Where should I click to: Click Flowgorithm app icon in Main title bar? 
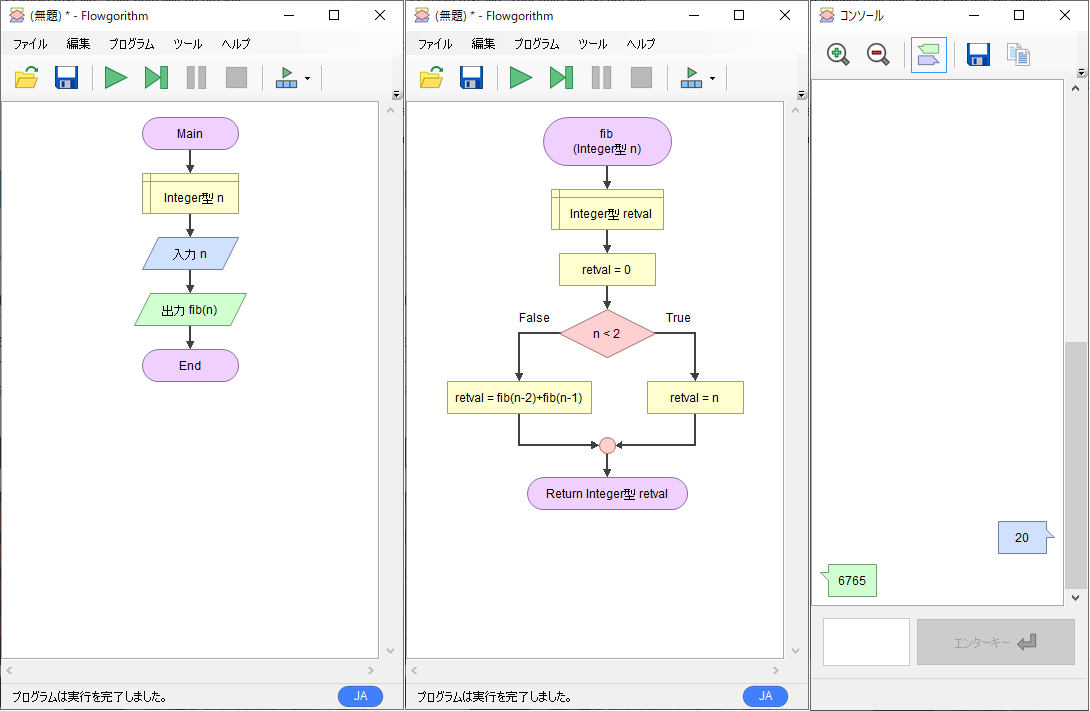pyautogui.click(x=17, y=15)
